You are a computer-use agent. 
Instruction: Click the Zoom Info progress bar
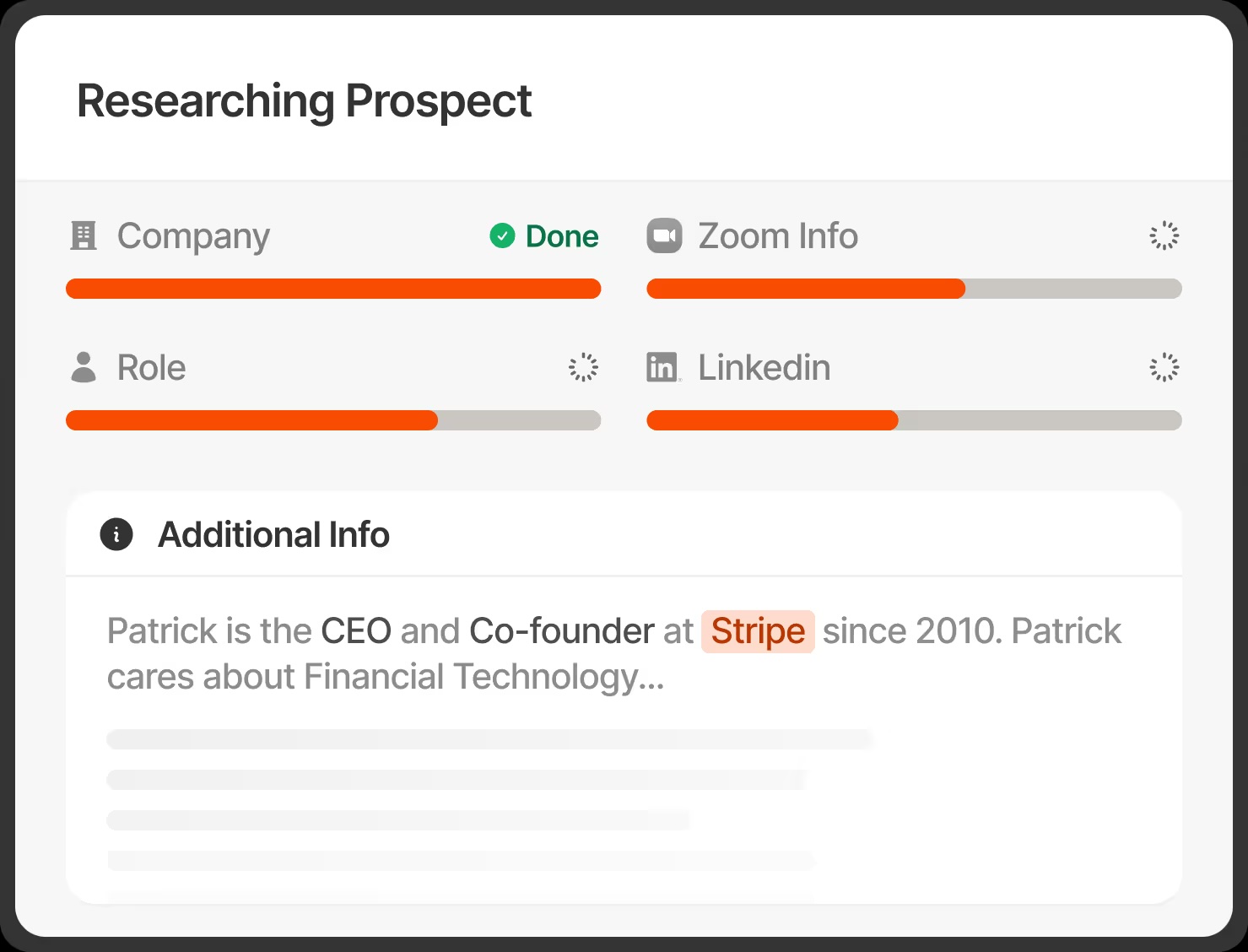click(914, 289)
